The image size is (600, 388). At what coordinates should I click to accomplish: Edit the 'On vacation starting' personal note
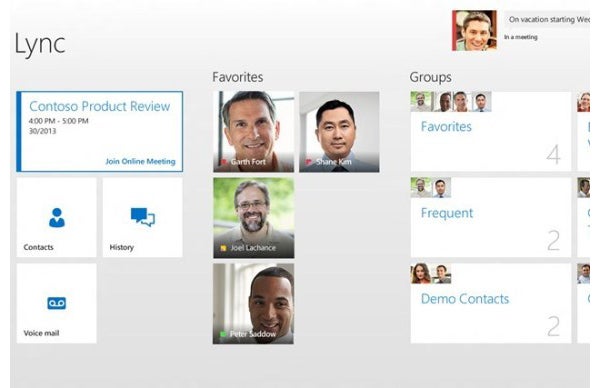pos(547,19)
